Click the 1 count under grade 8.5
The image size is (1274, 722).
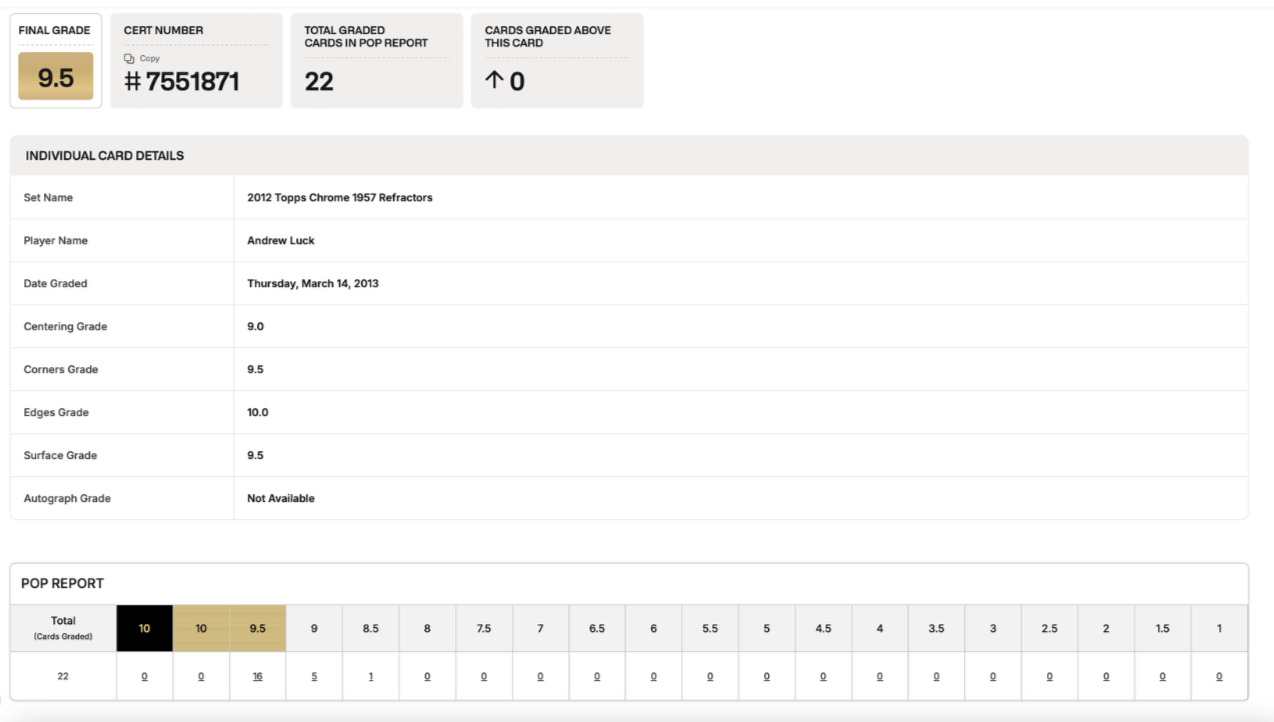[x=371, y=677]
